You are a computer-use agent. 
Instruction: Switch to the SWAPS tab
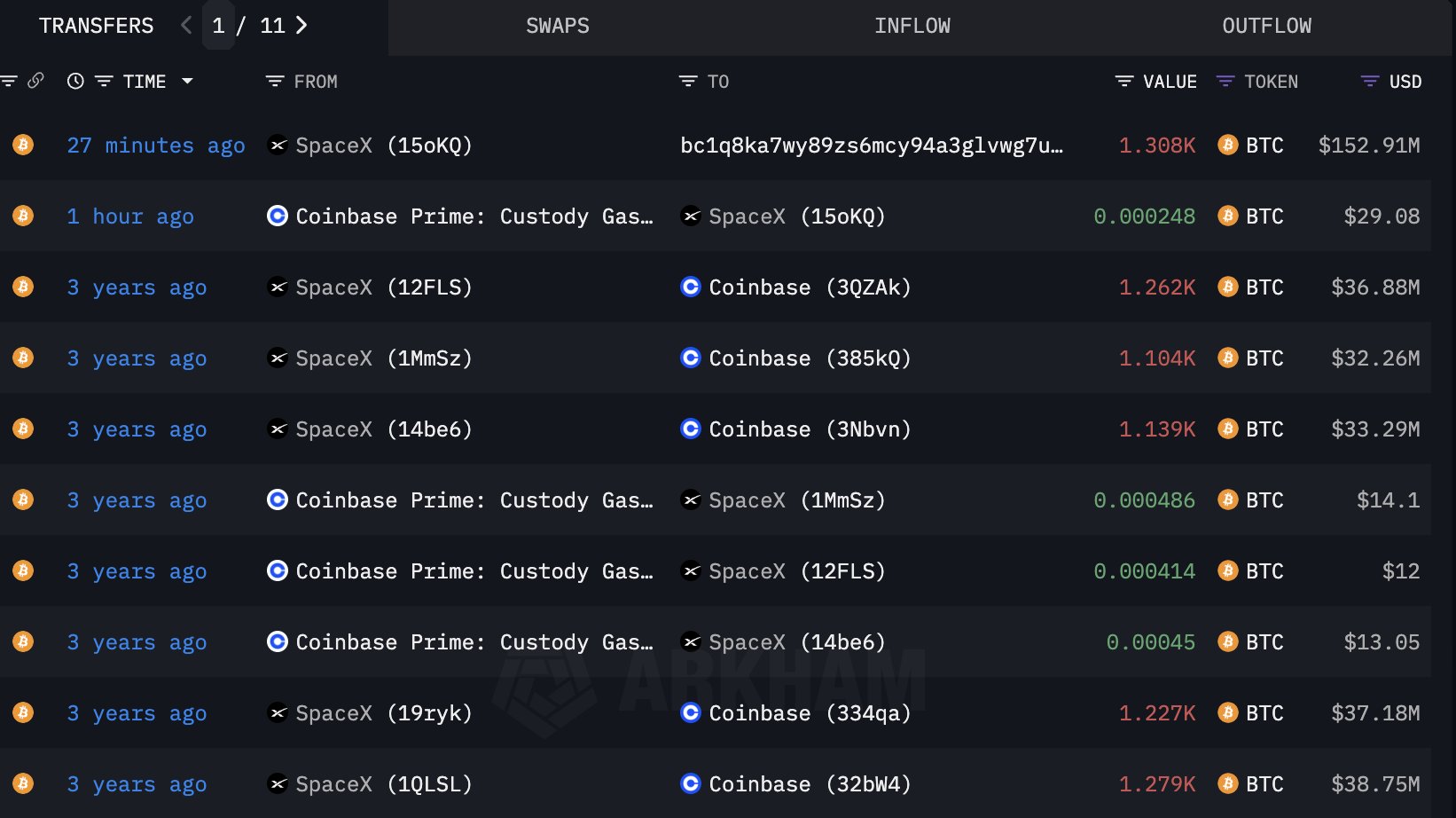(557, 26)
